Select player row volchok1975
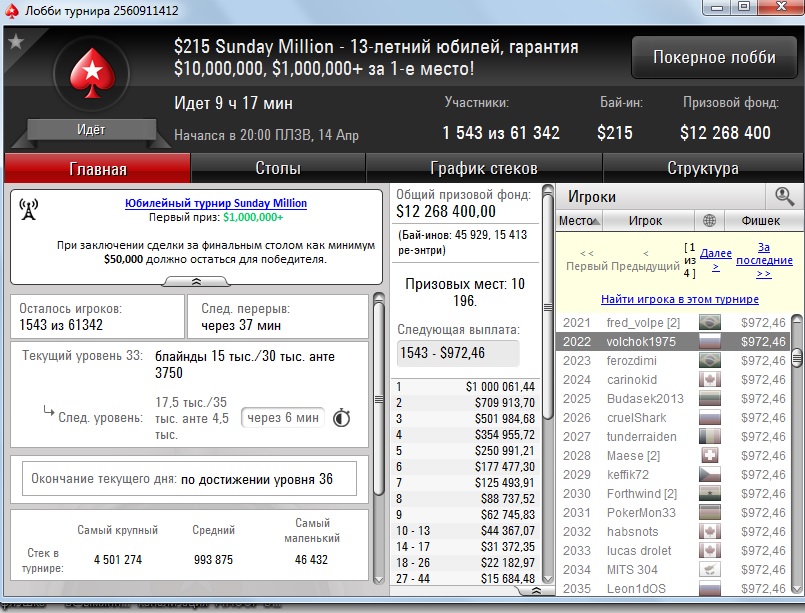 tap(674, 341)
